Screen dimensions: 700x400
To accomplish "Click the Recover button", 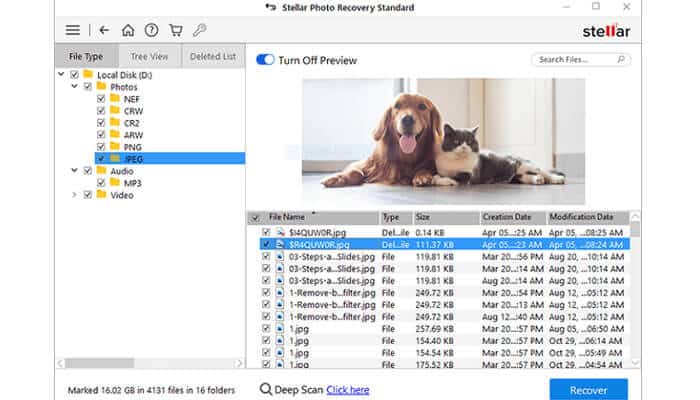I will click(588, 389).
